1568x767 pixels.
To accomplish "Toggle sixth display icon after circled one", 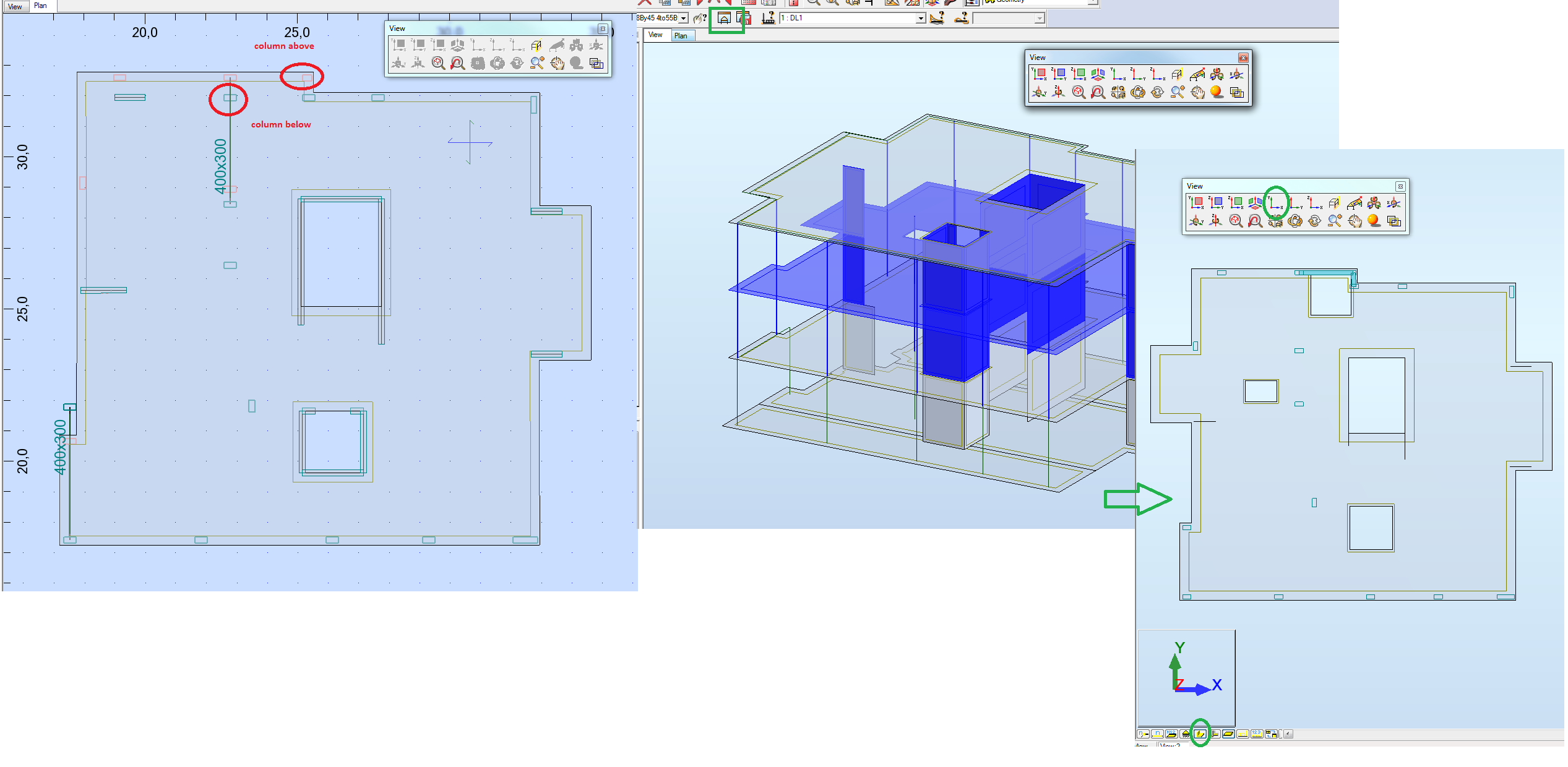I will [x=1215, y=734].
